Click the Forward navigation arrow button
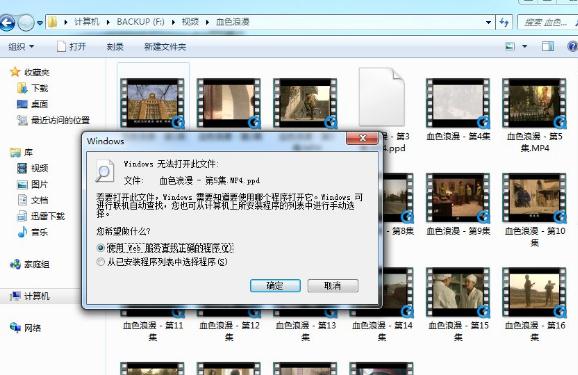578x375 pixels. [x=26, y=23]
